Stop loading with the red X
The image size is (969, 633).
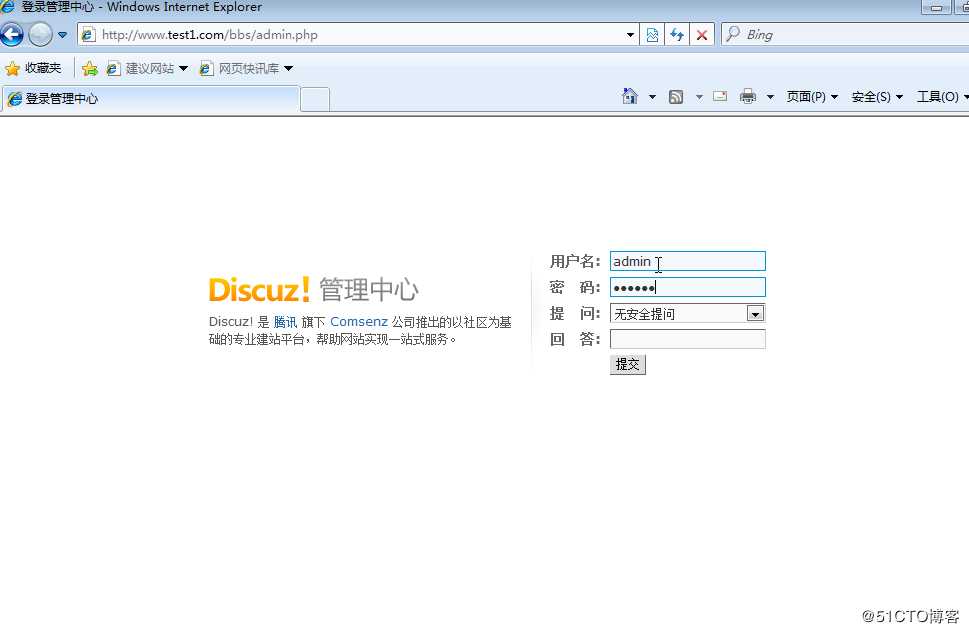pyautogui.click(x=702, y=35)
